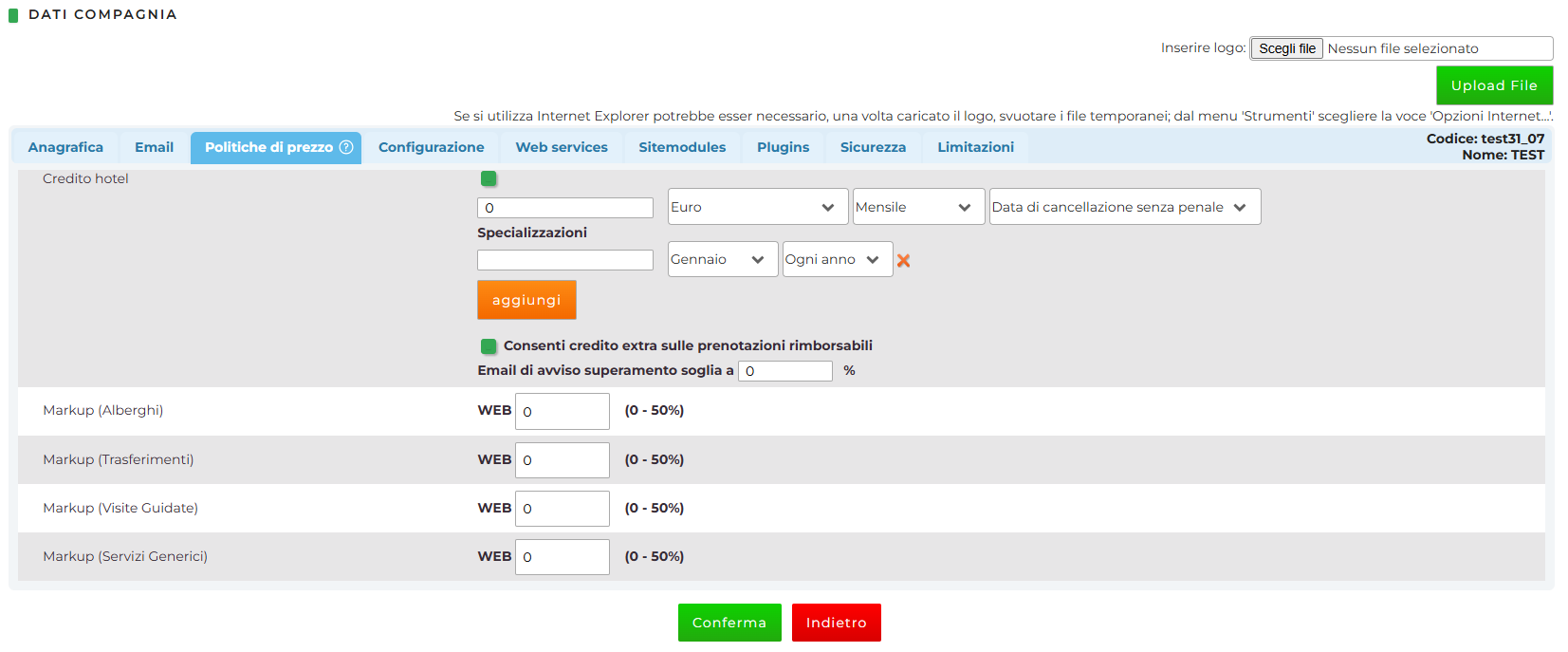This screenshot has height=652, width=1568.
Task: Switch to the Anagrafica tab
Action: (65, 147)
